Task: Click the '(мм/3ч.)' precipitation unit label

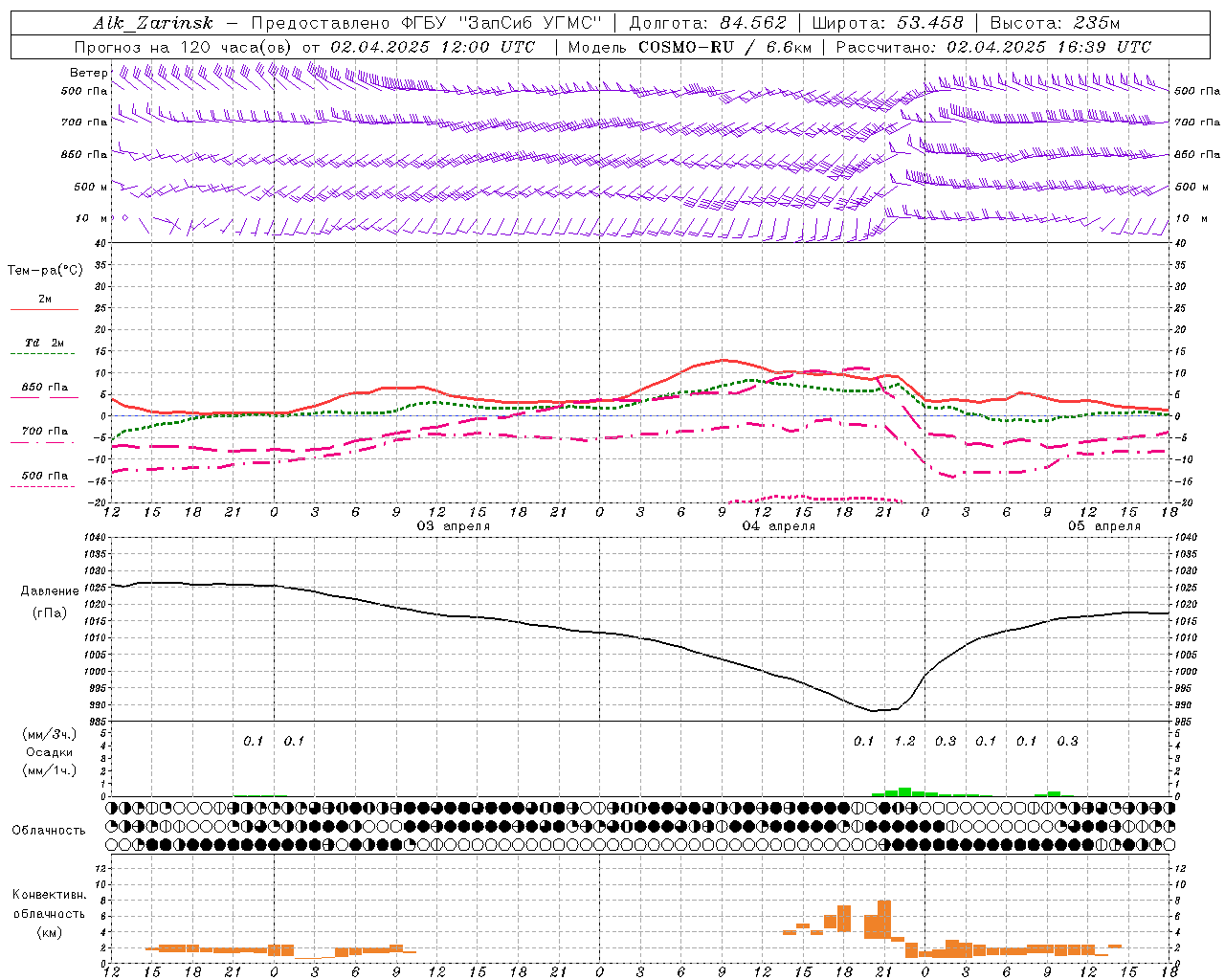Action: tap(50, 734)
